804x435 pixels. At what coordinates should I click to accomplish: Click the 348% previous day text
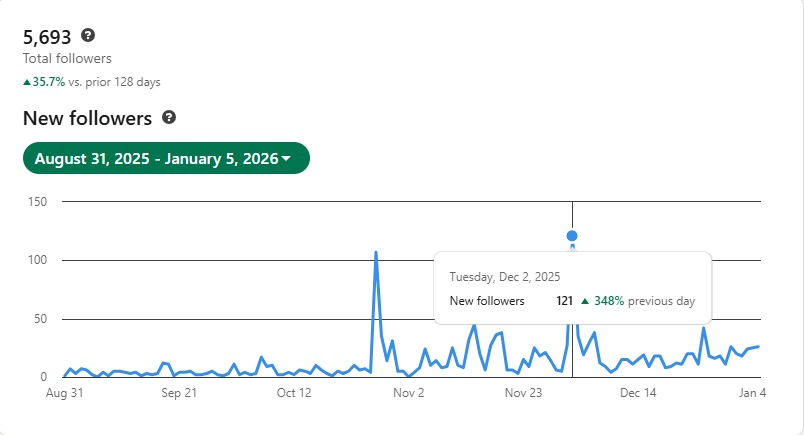pyautogui.click(x=644, y=300)
